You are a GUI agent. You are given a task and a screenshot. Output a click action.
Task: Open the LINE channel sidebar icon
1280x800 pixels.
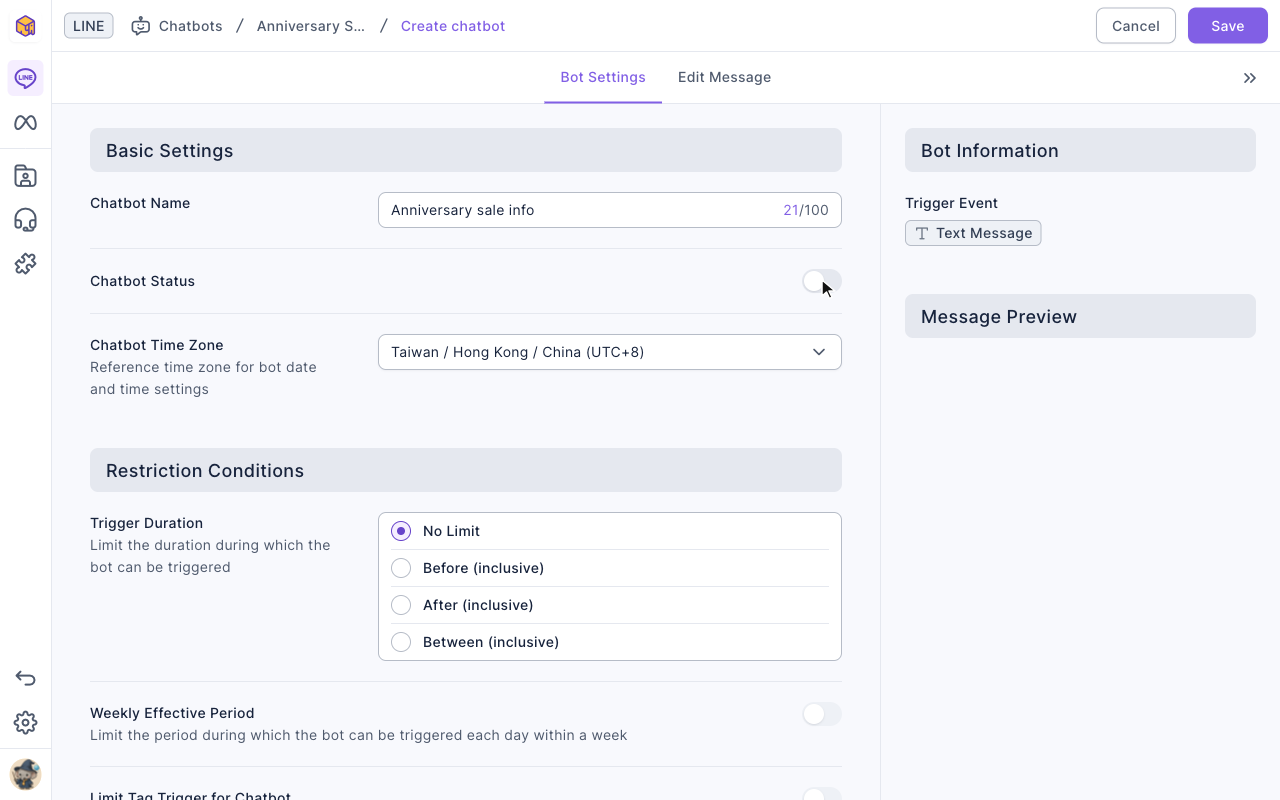pos(26,78)
